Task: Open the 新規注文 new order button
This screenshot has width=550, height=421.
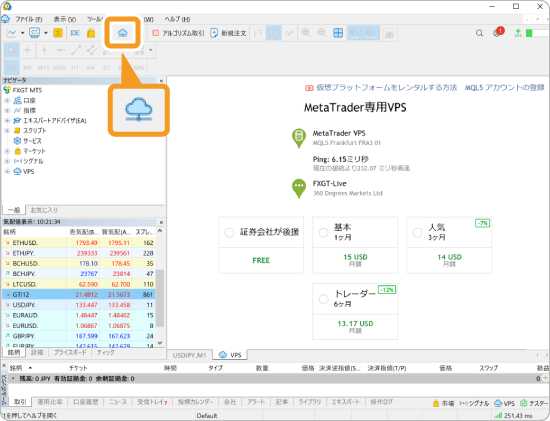Action: 228,33
